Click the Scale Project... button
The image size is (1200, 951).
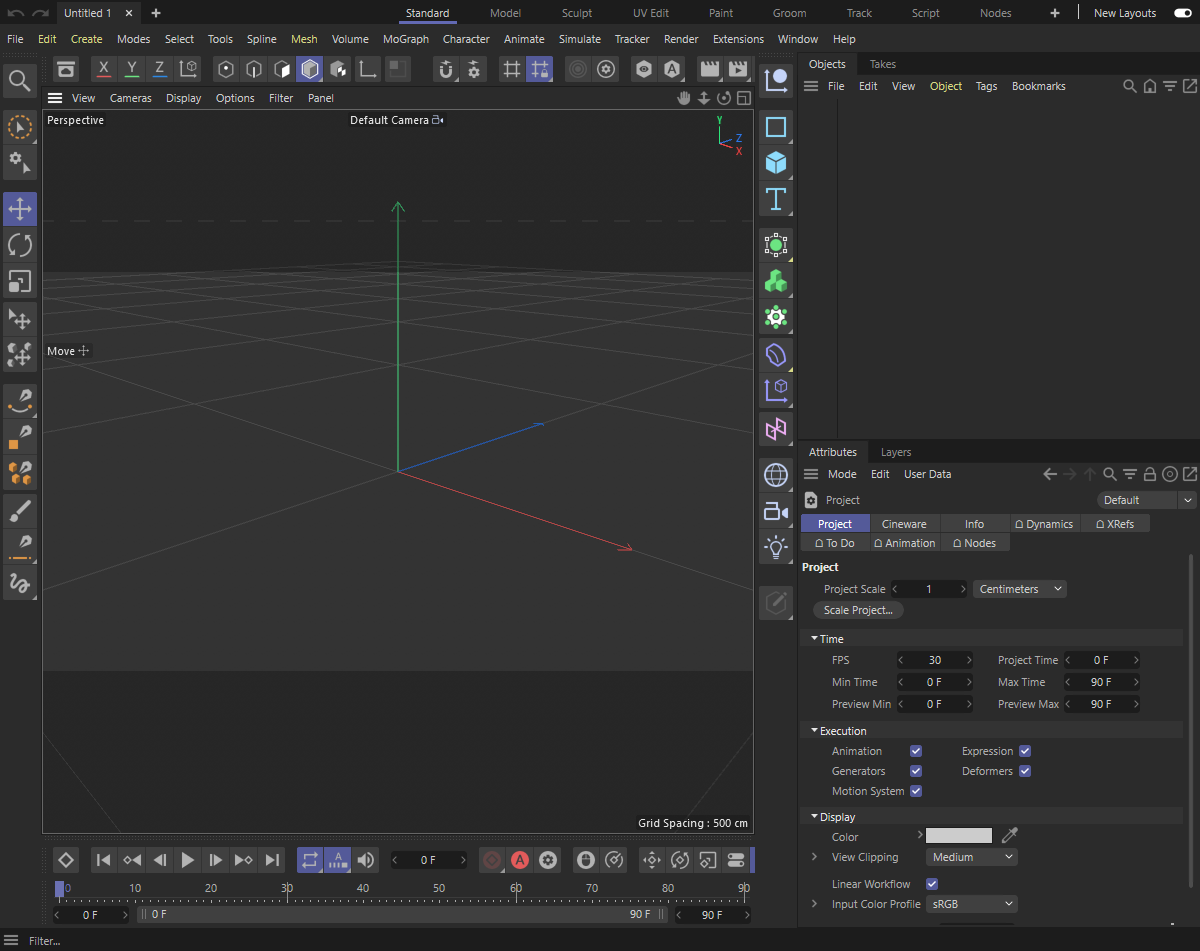tap(858, 610)
